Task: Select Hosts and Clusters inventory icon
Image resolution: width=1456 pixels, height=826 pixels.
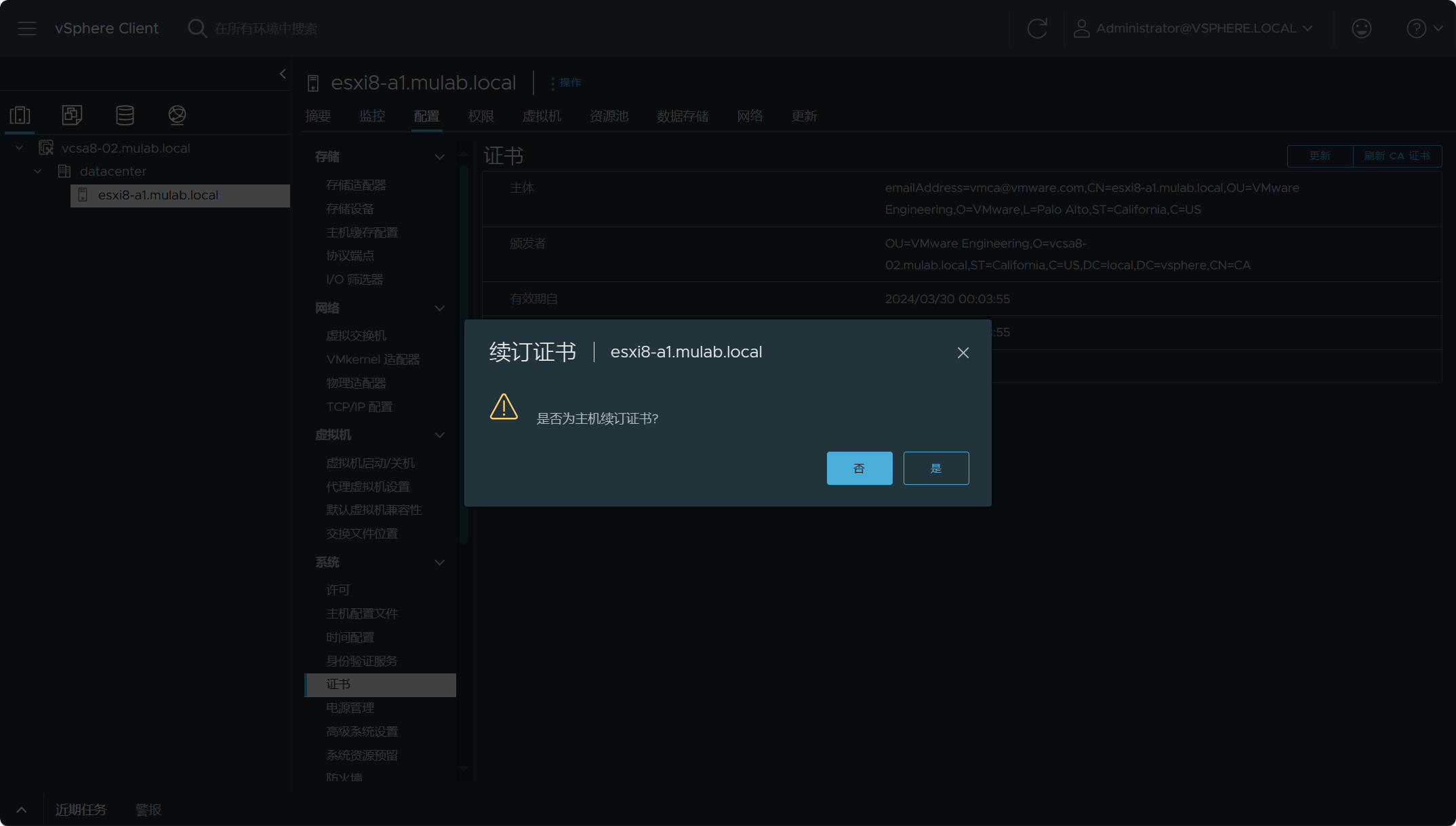Action: [20, 115]
